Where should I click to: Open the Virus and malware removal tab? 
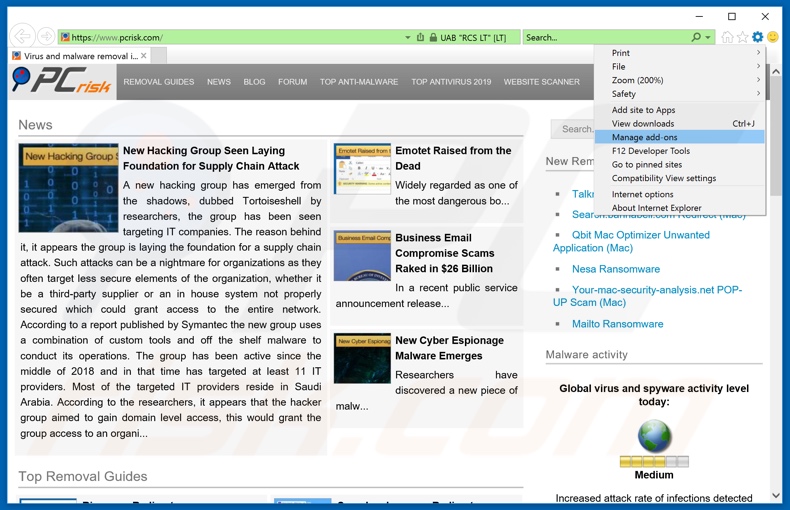[x=80, y=56]
